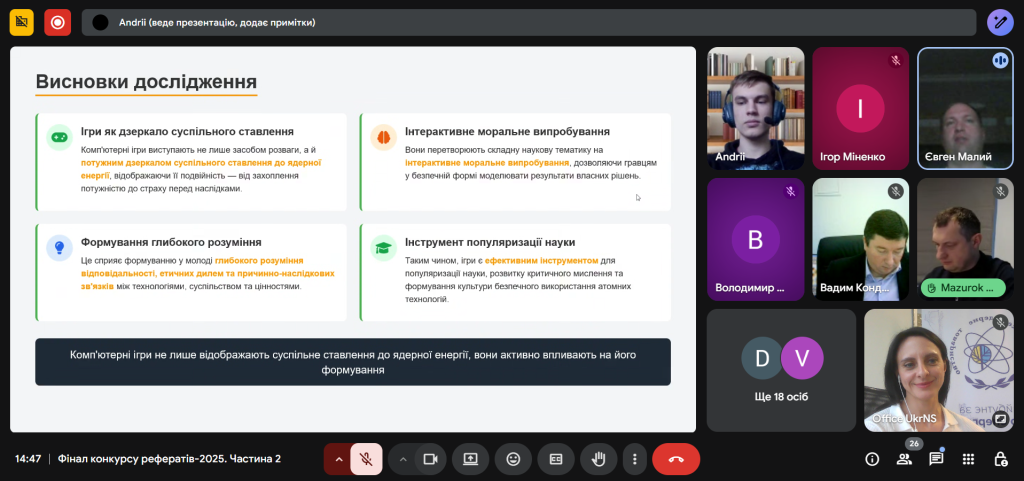Viewport: 1024px width, 481px height.
Task: Select Andrii's video thumbnail
Action: (755, 107)
